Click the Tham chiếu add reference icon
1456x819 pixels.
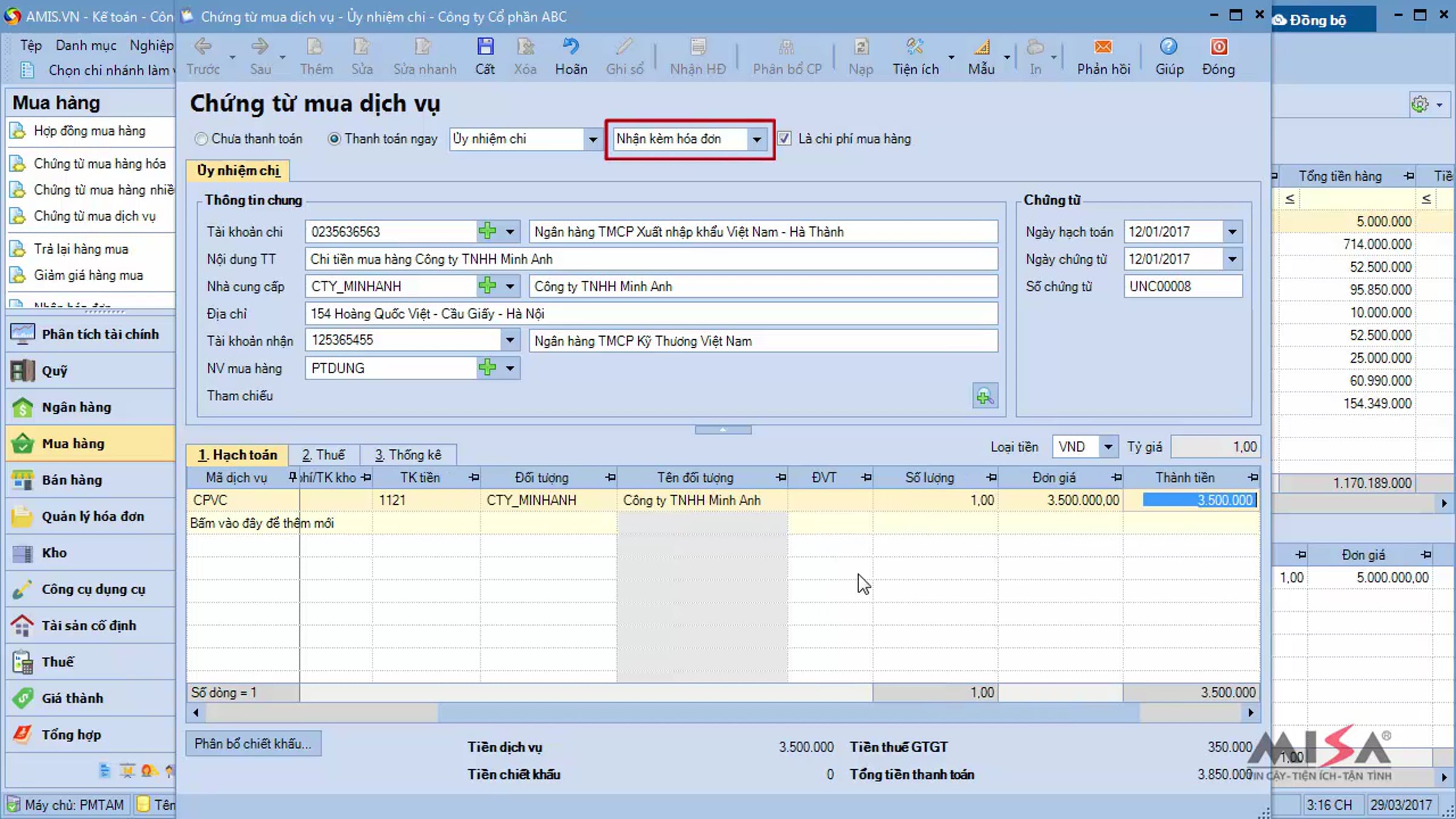(985, 397)
